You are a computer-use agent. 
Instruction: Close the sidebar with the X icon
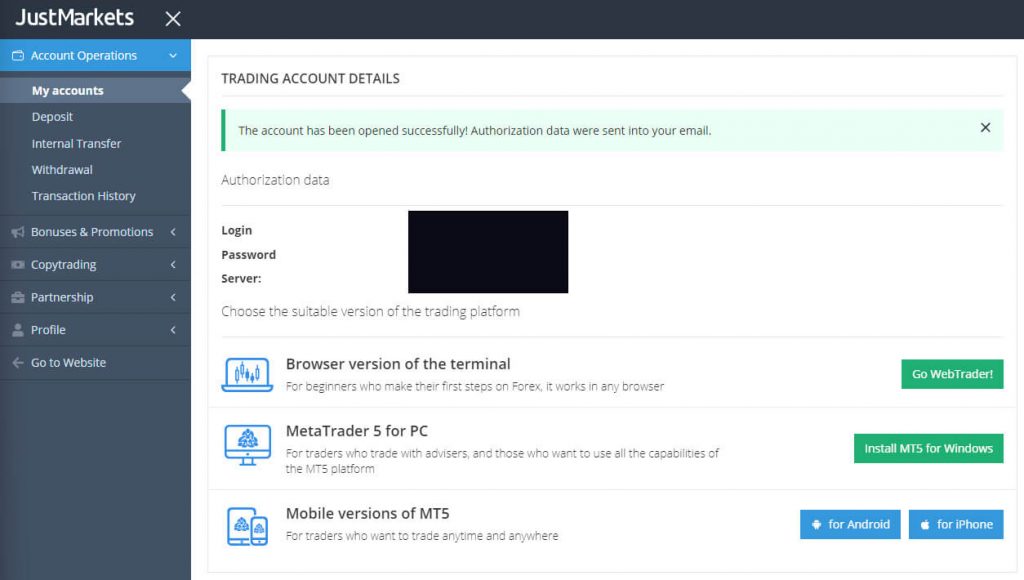click(x=173, y=19)
